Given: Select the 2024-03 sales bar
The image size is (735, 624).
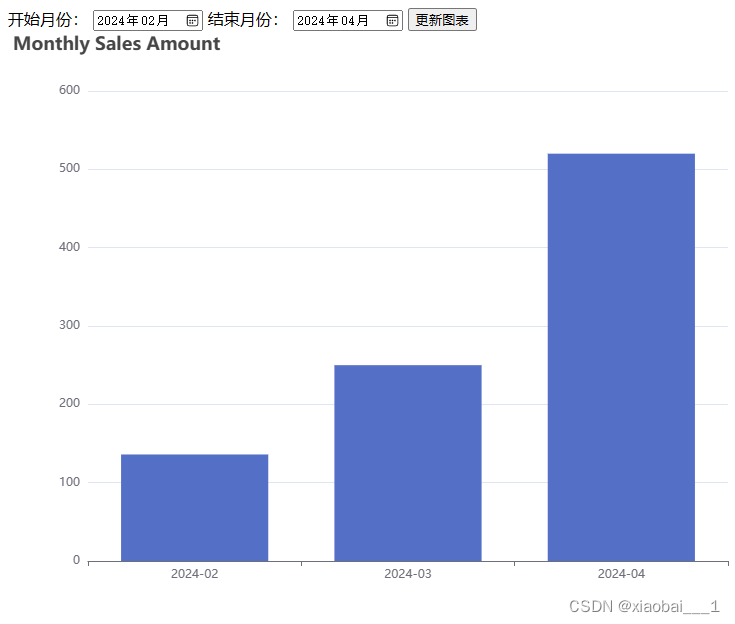Looking at the screenshot, I should coord(408,463).
